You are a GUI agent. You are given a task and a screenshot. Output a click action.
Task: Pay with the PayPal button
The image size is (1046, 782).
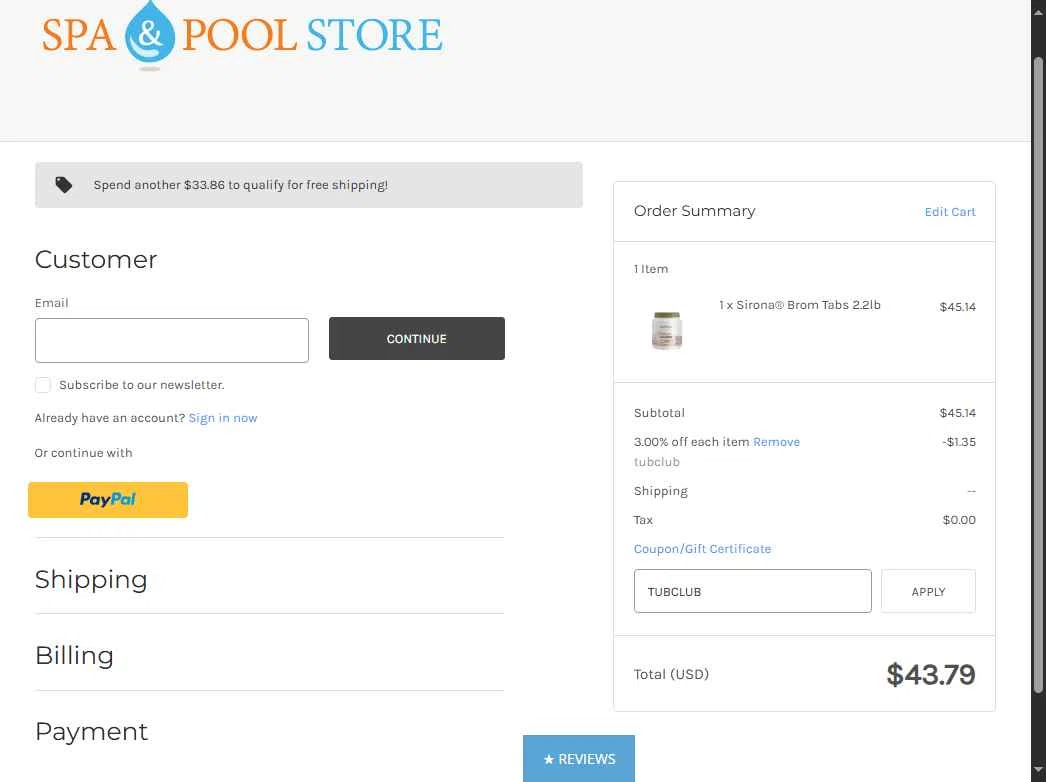point(108,500)
